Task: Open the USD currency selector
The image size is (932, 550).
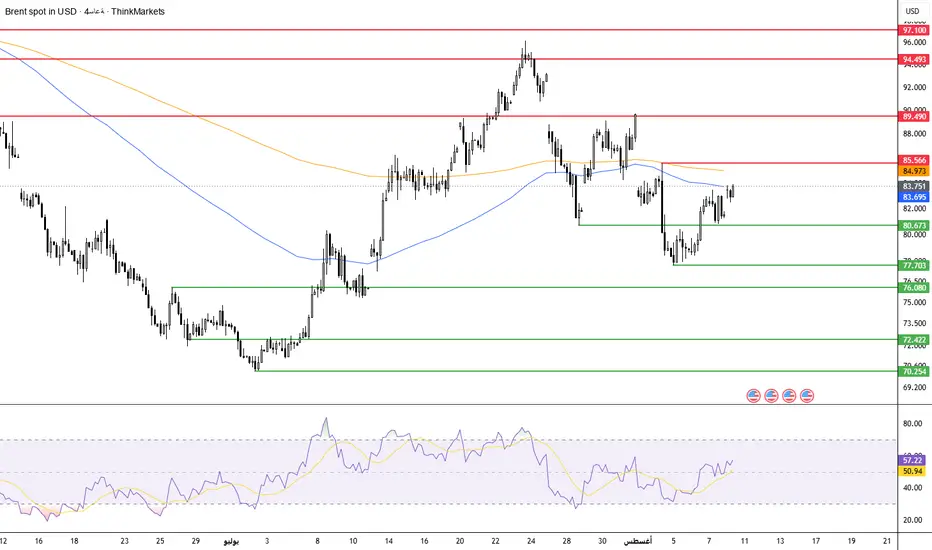Action: click(x=912, y=11)
